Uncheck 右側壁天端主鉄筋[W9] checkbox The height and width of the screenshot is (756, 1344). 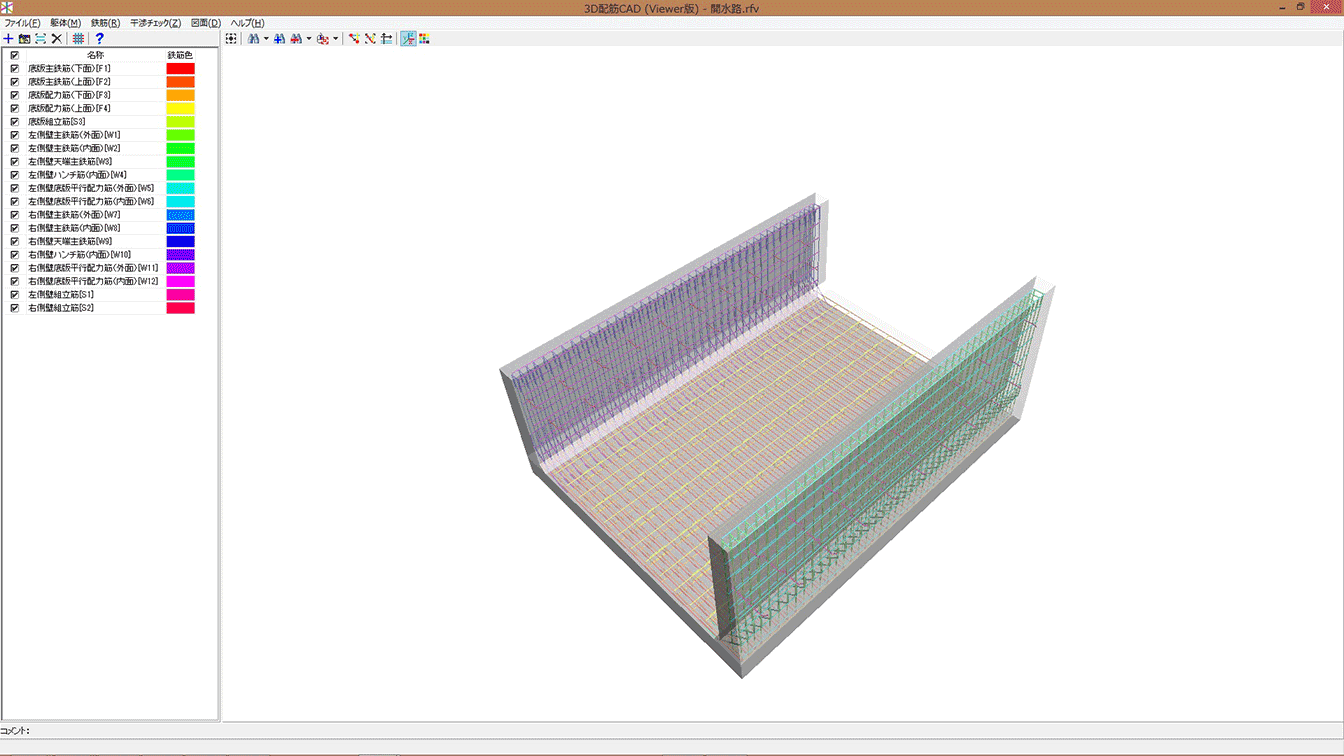tap(14, 242)
